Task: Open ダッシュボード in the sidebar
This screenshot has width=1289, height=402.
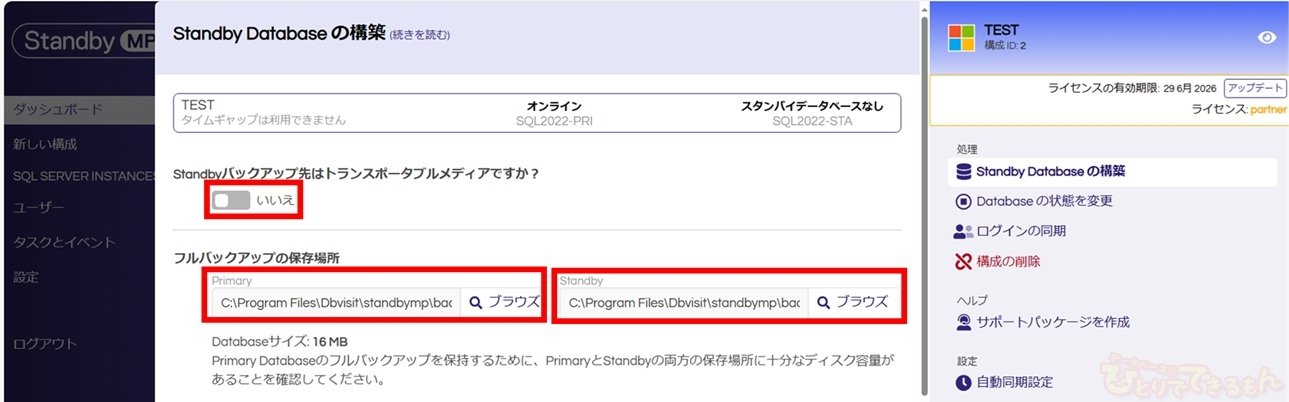Action: click(x=58, y=109)
